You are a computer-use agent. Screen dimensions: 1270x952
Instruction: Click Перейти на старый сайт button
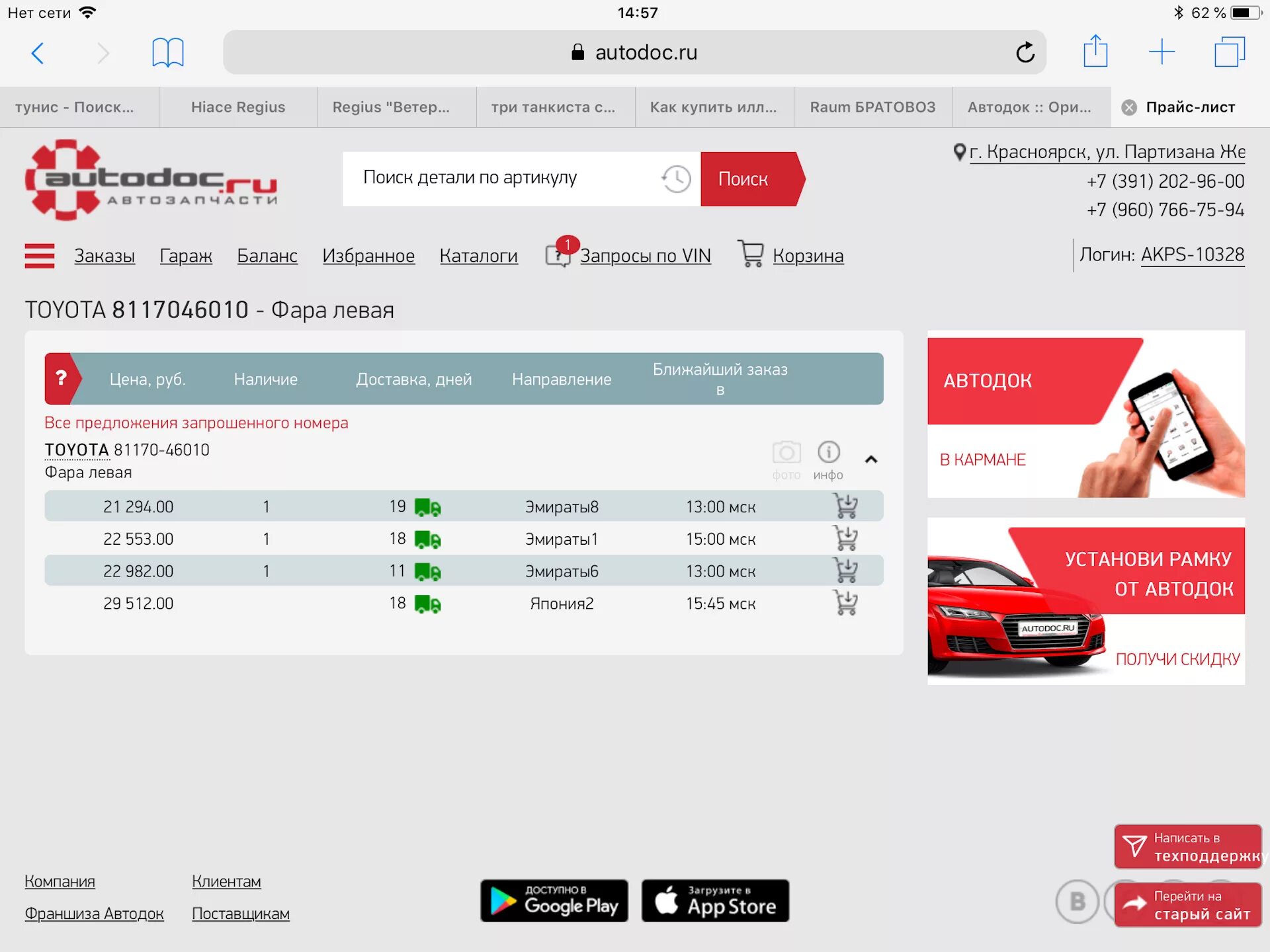[x=1188, y=905]
